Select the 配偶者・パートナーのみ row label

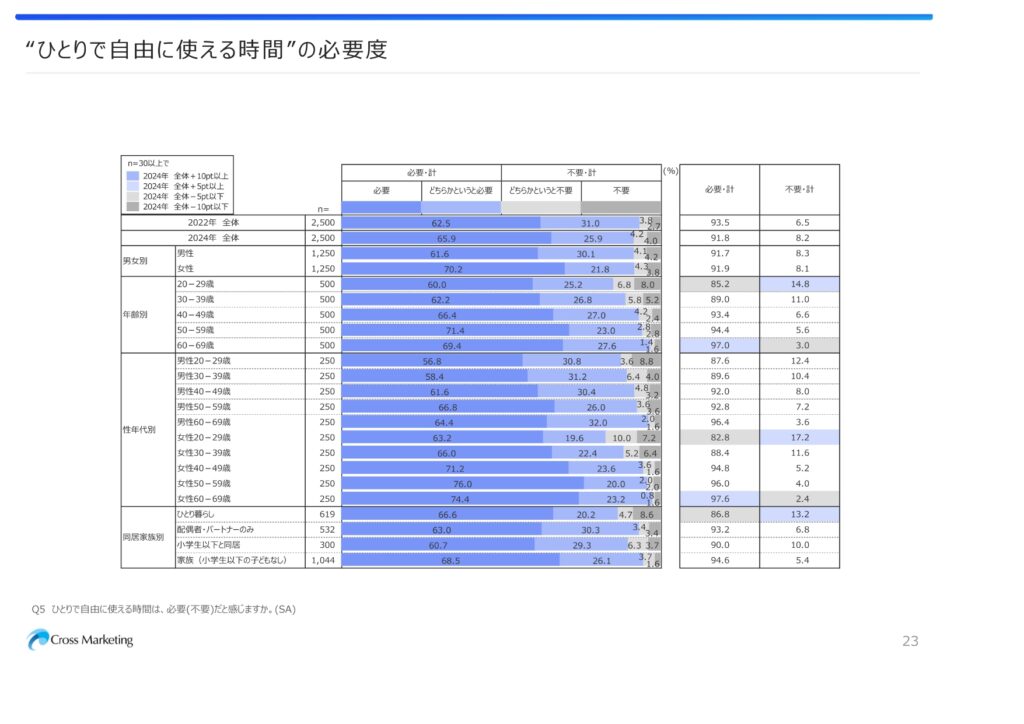[x=215, y=529]
